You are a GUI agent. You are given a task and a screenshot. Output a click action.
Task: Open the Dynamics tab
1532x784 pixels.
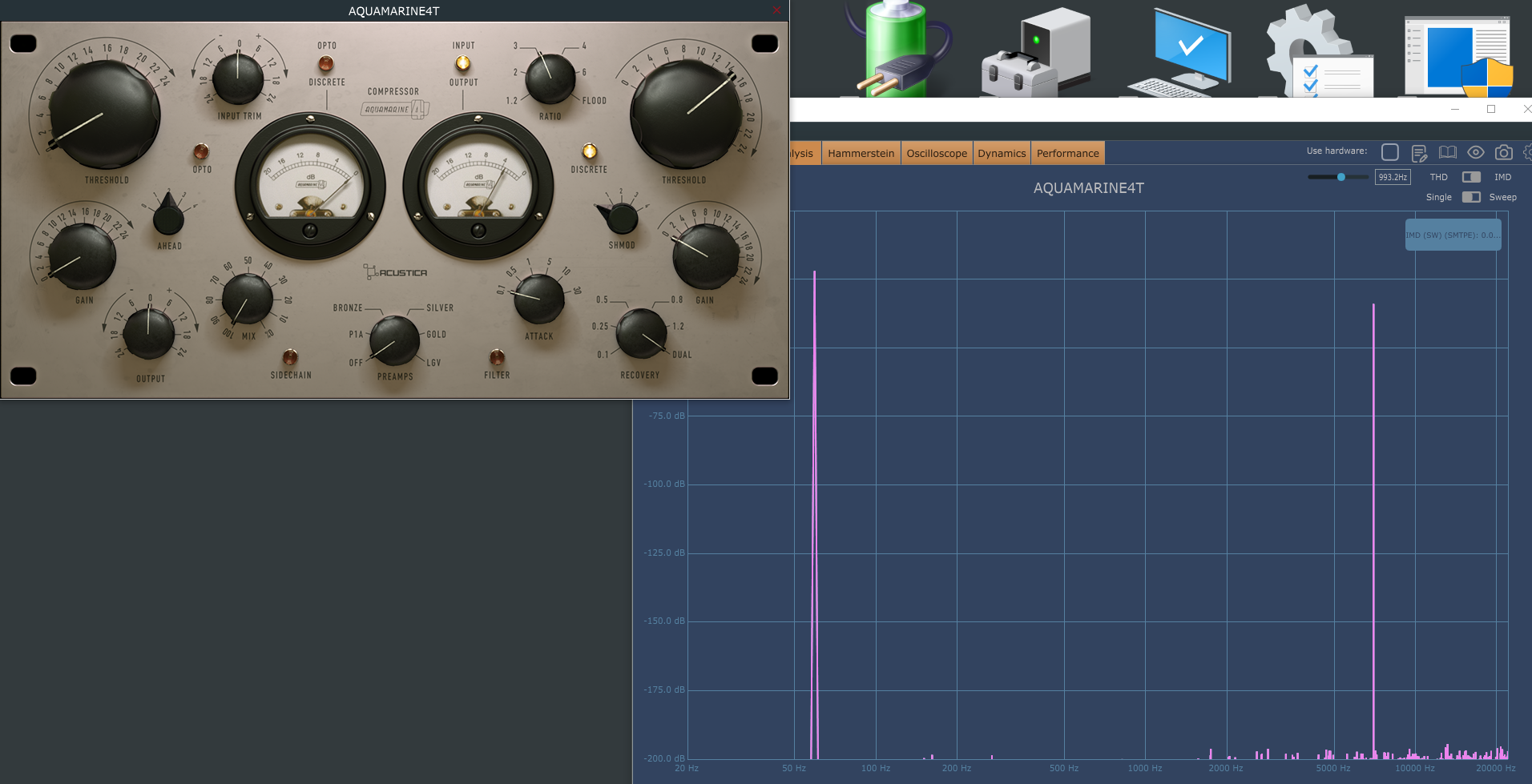(1002, 153)
